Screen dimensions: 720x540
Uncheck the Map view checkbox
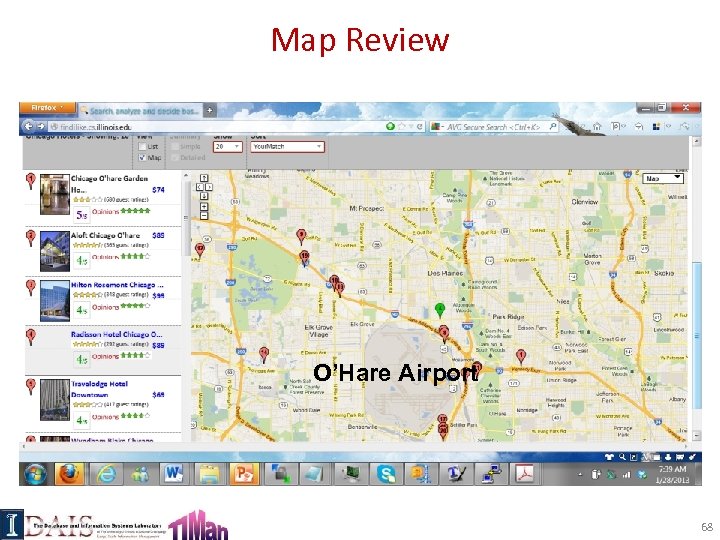(142, 158)
